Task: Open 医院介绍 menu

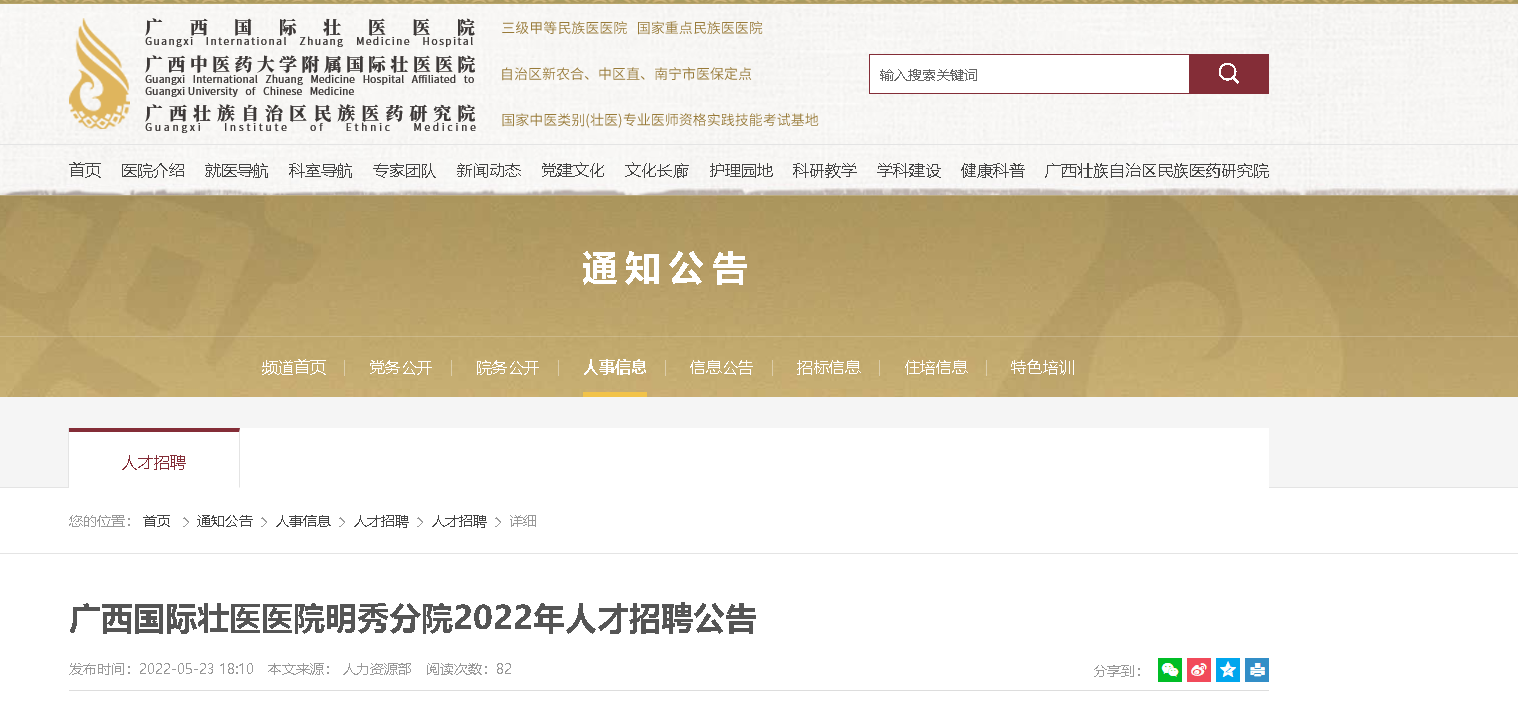Action: (153, 171)
